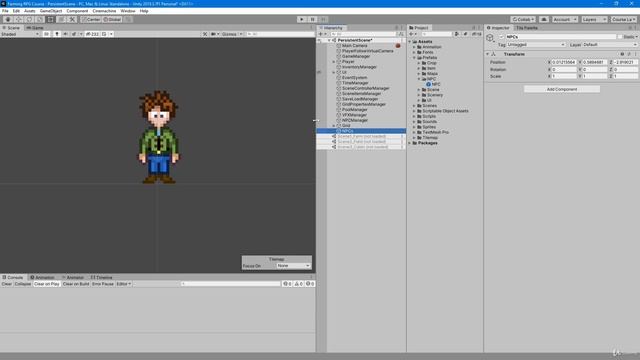Toggle scene effects icon
This screenshot has height=360, width=640.
[x=74, y=34]
